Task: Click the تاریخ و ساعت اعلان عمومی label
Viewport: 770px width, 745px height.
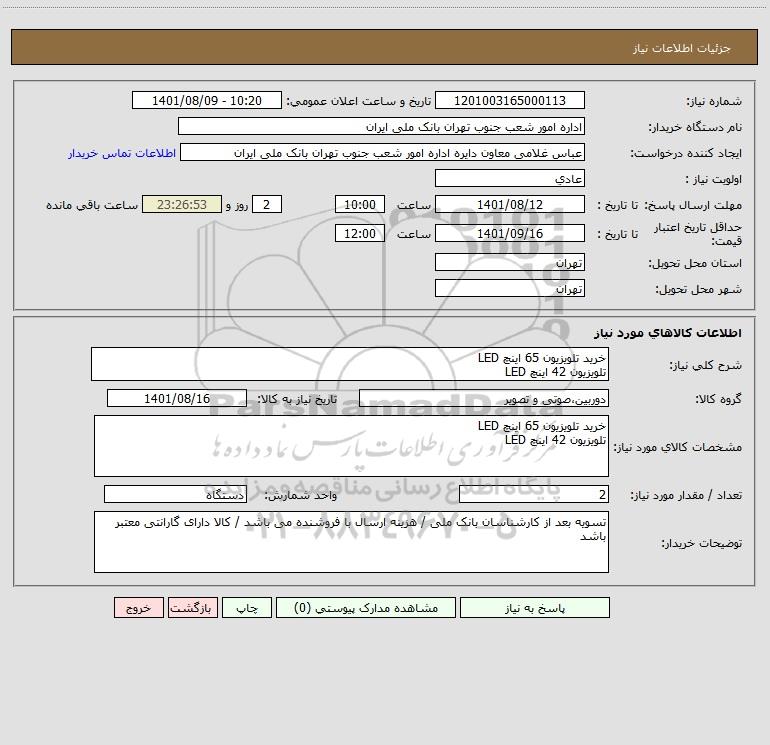Action: click(359, 101)
